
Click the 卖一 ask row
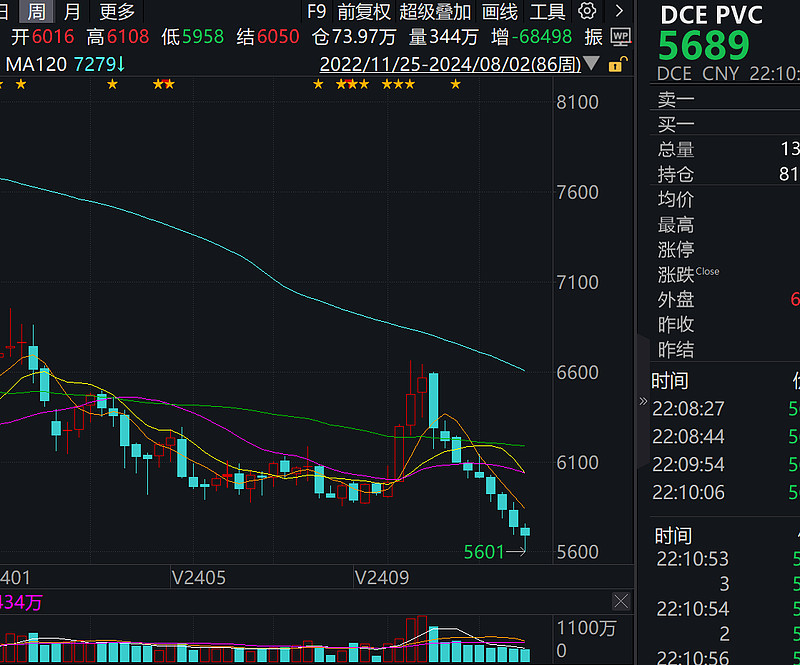point(725,99)
